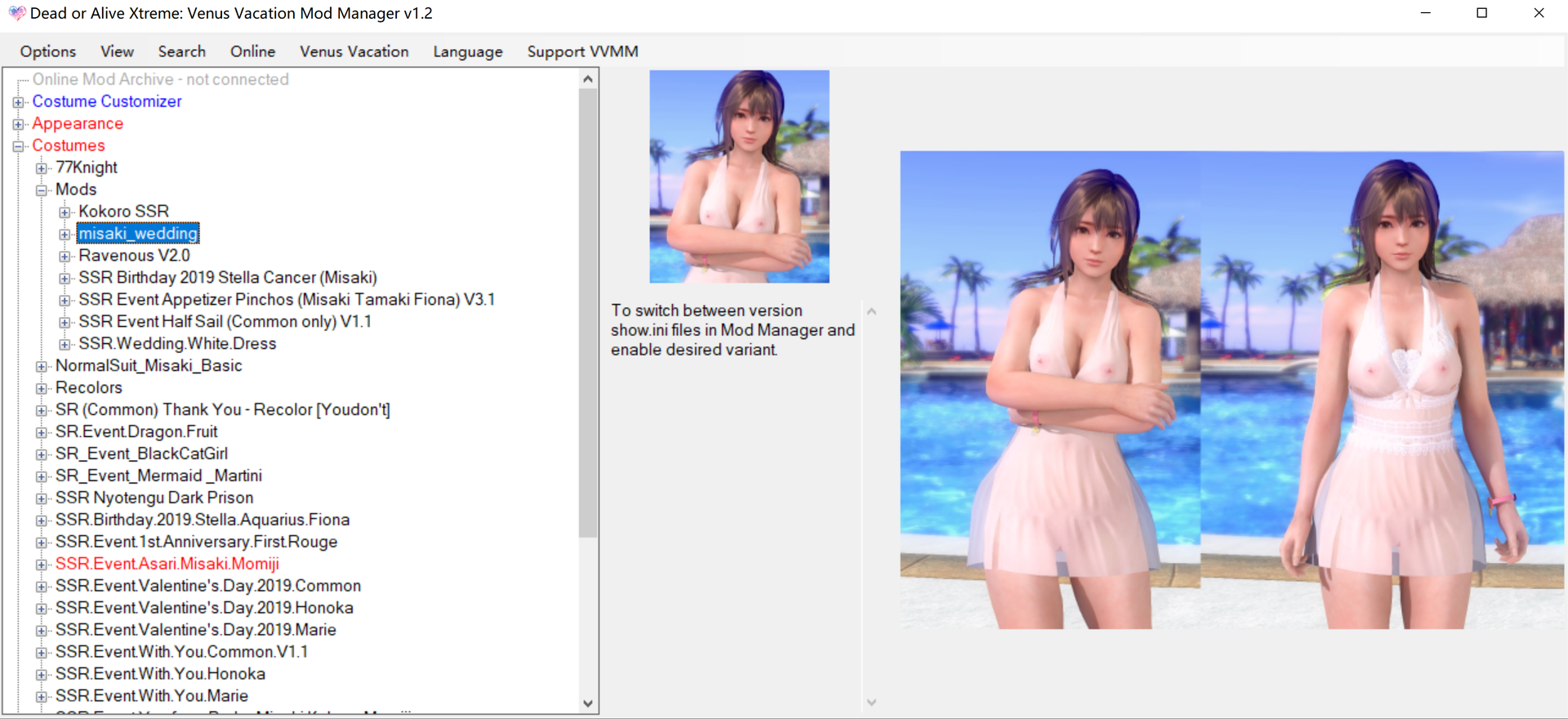Select the Appearance tree item
The height and width of the screenshot is (719, 1568).
pyautogui.click(x=78, y=123)
